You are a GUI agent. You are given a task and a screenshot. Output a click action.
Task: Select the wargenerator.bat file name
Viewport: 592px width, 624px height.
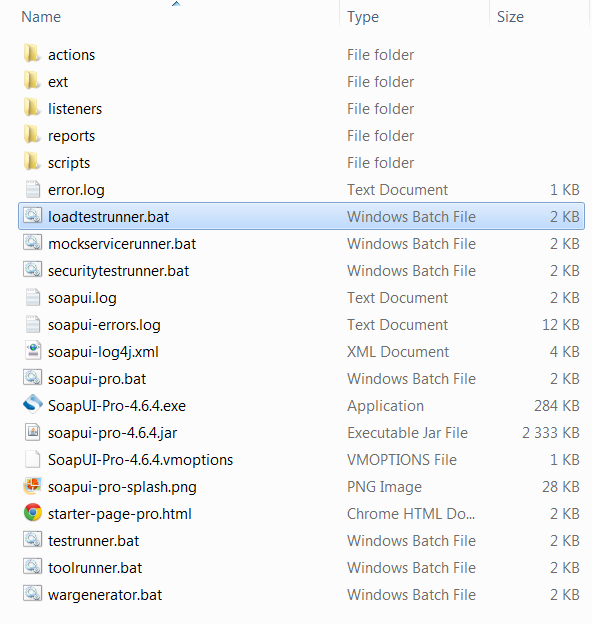[x=105, y=595]
